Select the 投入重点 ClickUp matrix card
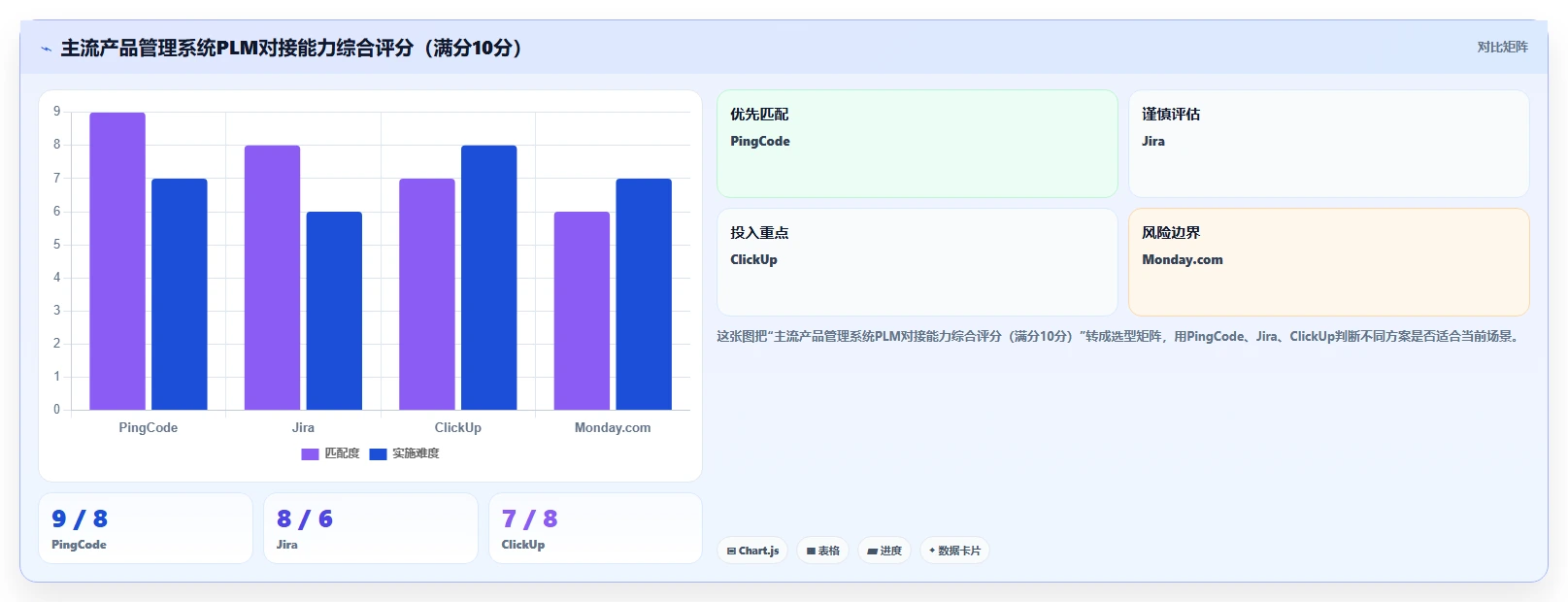This screenshot has width=1568, height=602. coord(917,262)
